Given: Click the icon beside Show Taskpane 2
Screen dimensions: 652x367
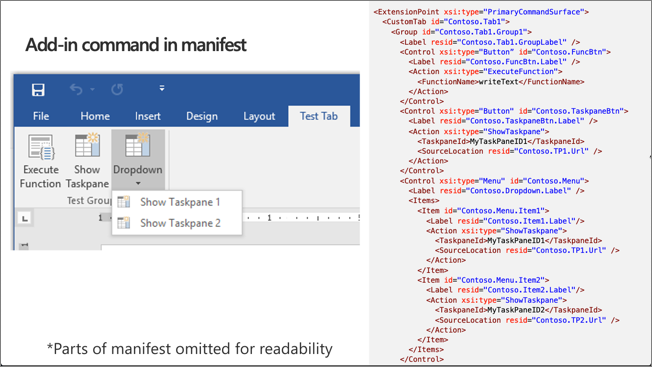Looking at the screenshot, I should [x=123, y=223].
